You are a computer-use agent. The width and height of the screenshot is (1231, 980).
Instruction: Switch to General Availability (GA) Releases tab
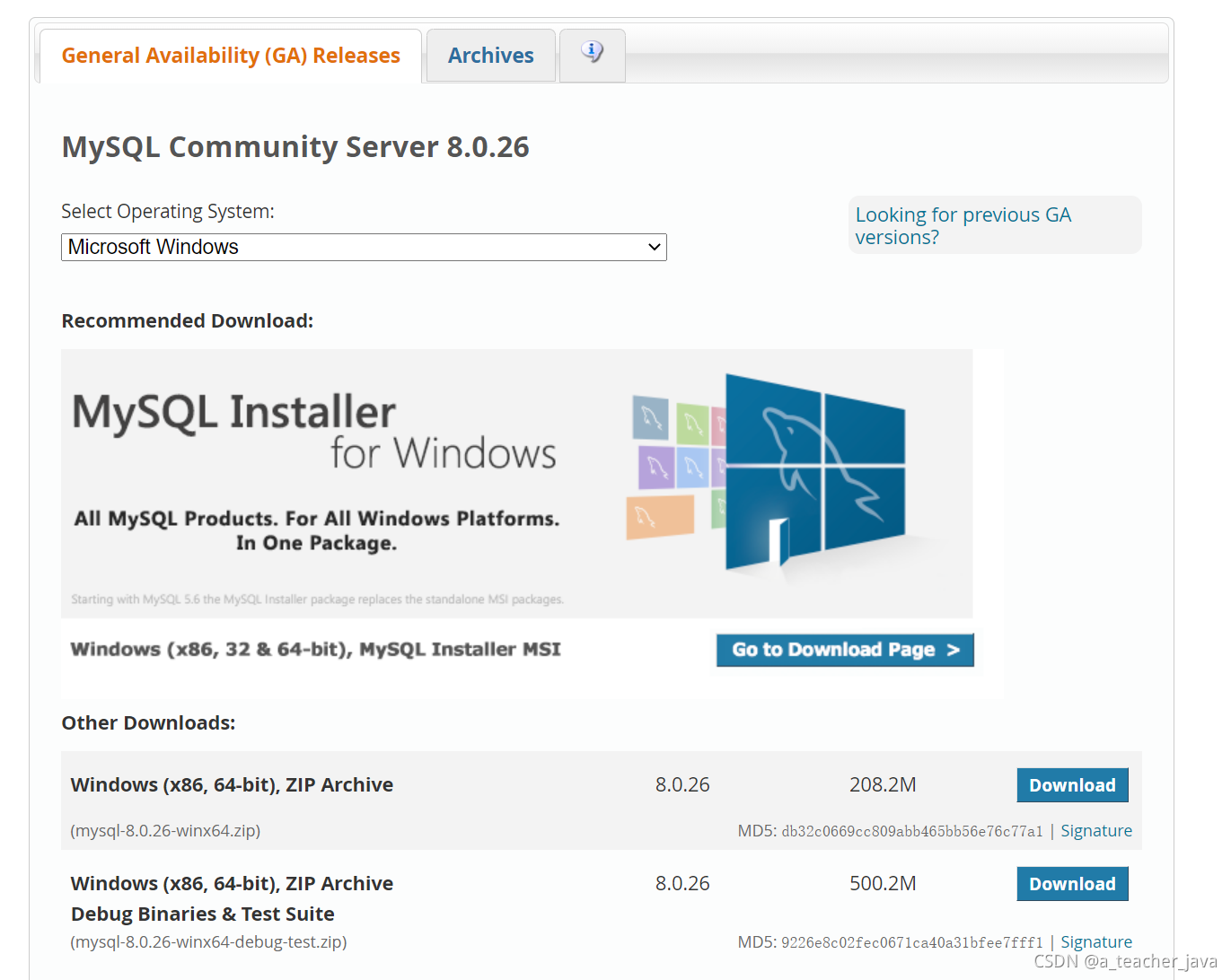(231, 56)
